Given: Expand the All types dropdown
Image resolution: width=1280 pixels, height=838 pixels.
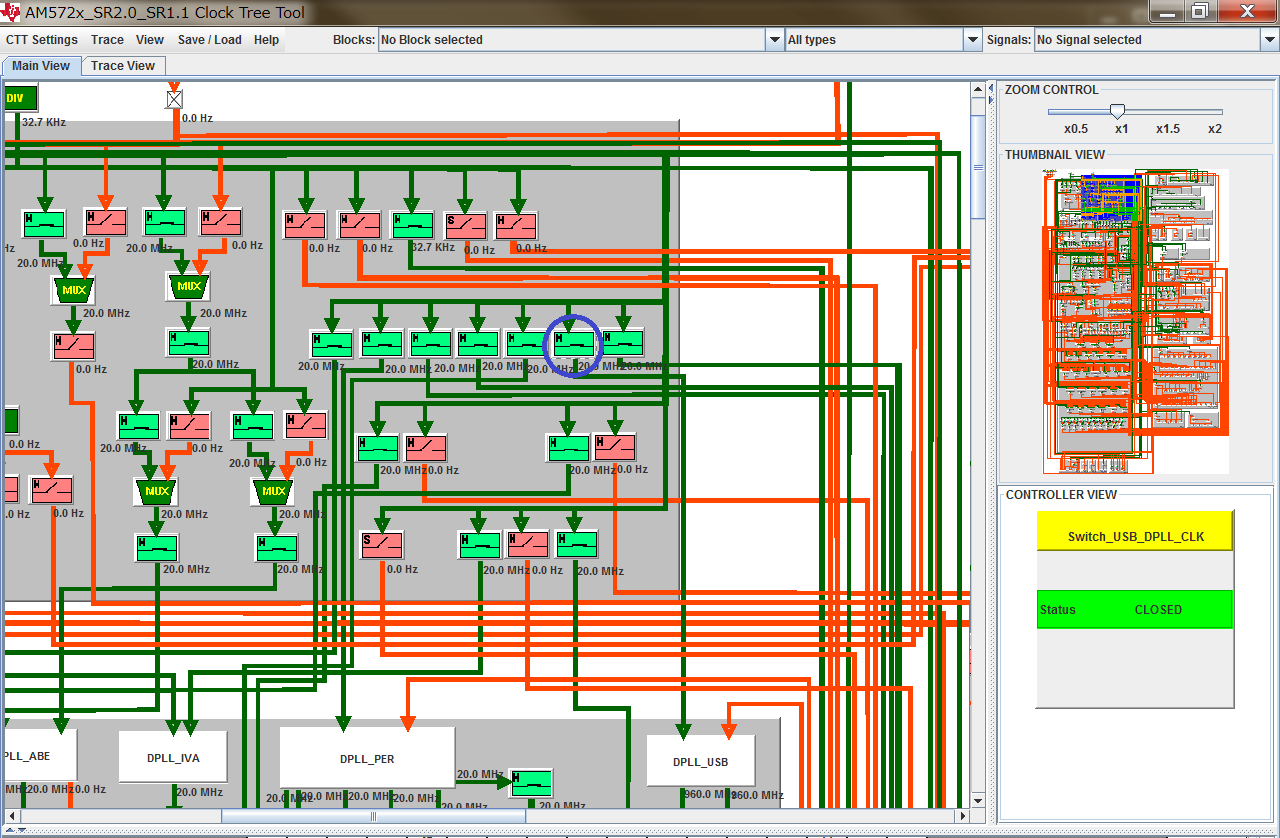Looking at the screenshot, I should pos(973,40).
